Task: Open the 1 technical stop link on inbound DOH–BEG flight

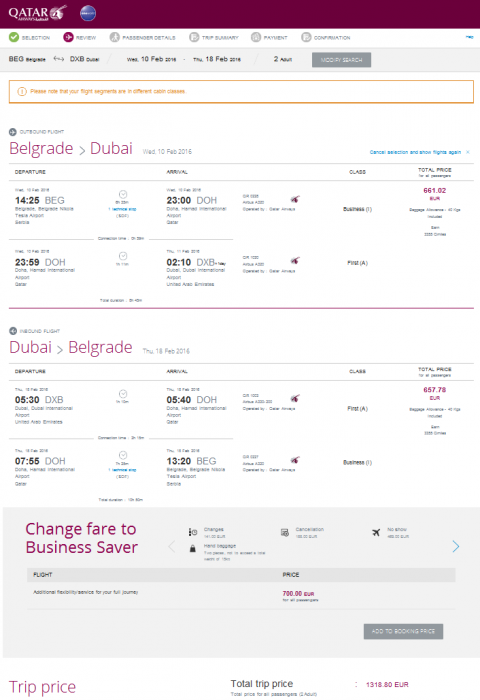Action: (122, 470)
